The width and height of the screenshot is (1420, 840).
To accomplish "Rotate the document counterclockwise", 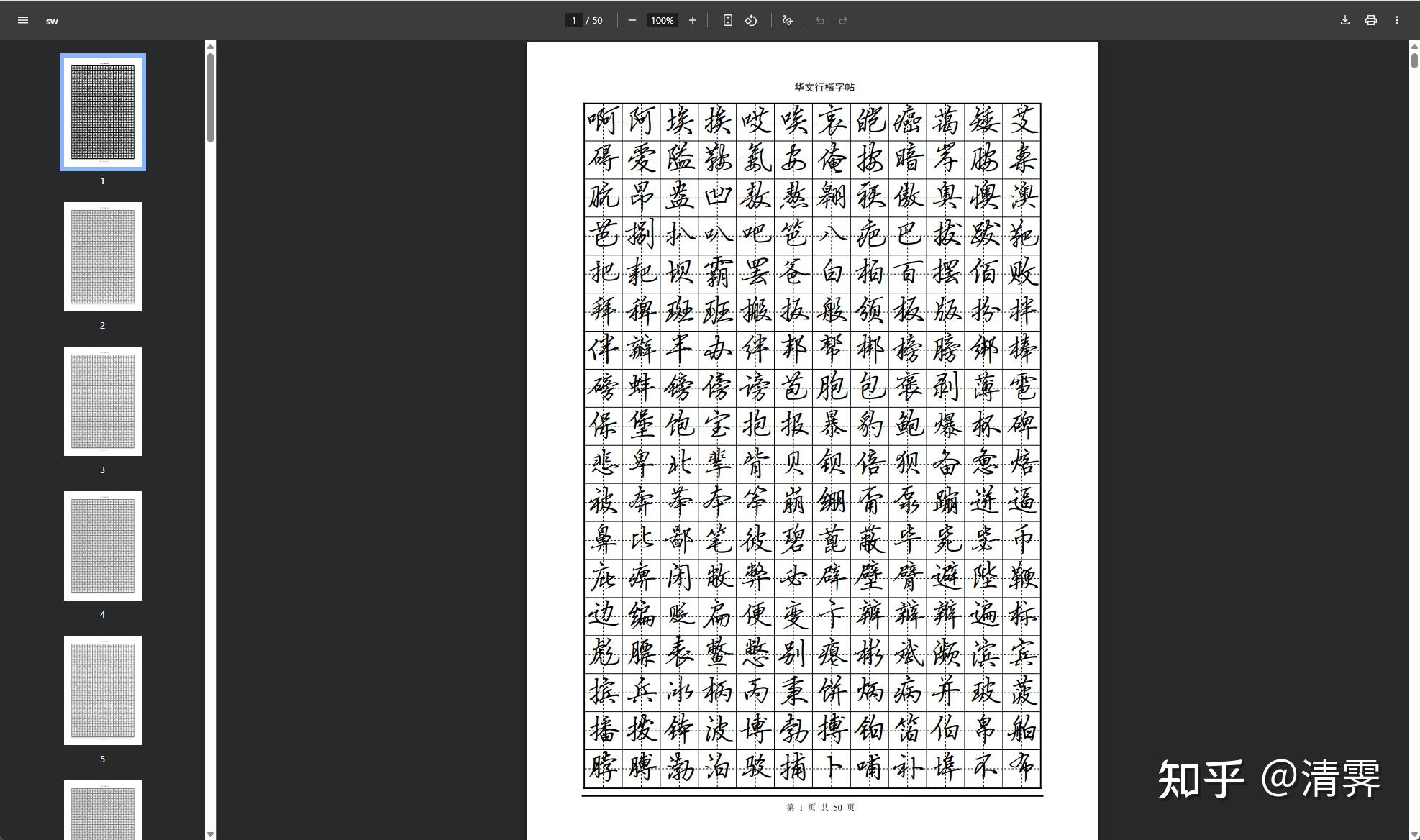I will [x=751, y=20].
